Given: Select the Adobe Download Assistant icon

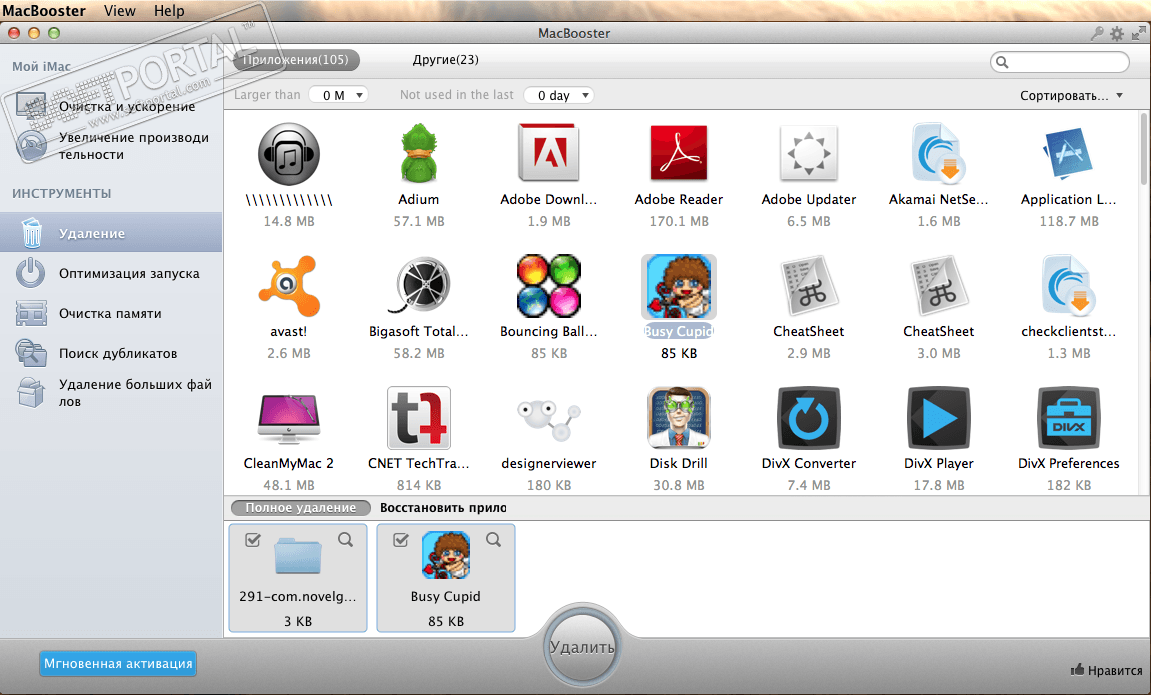Looking at the screenshot, I should pyautogui.click(x=548, y=153).
